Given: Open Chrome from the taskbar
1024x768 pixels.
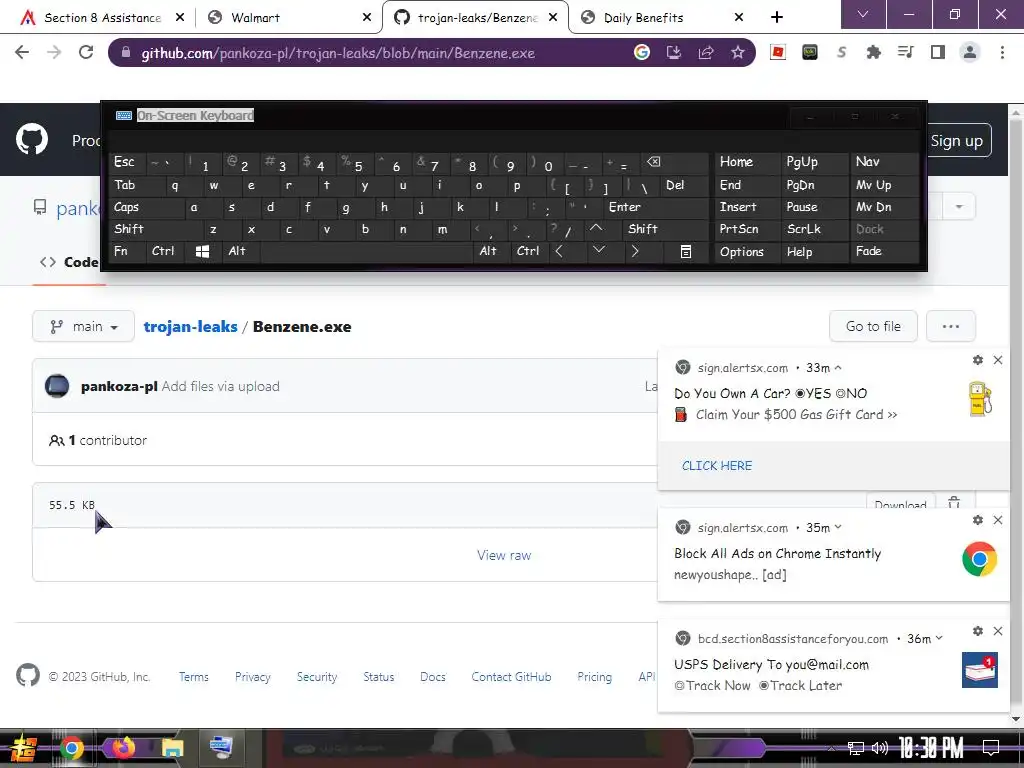Looking at the screenshot, I should (x=71, y=748).
